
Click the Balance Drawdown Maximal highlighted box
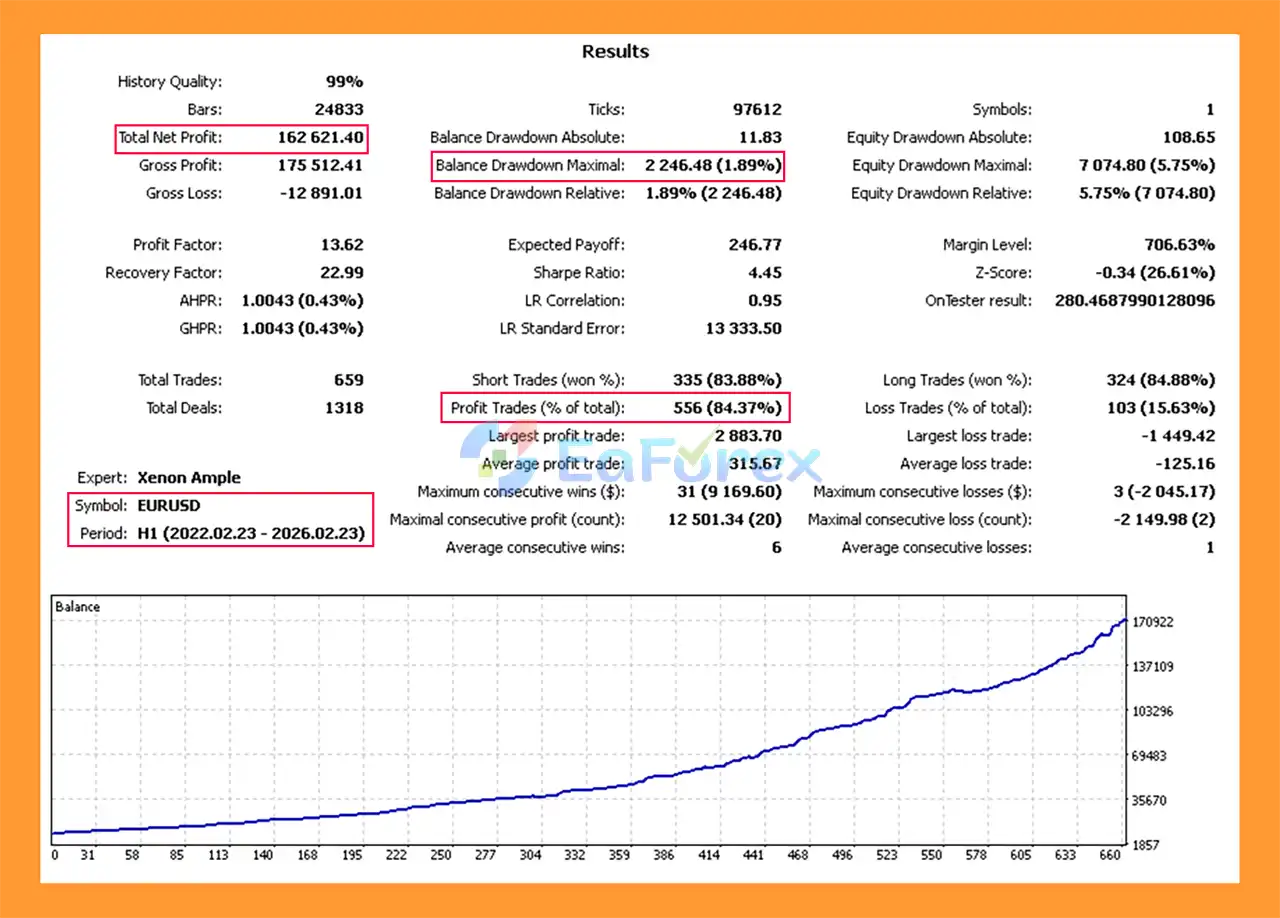point(608,166)
